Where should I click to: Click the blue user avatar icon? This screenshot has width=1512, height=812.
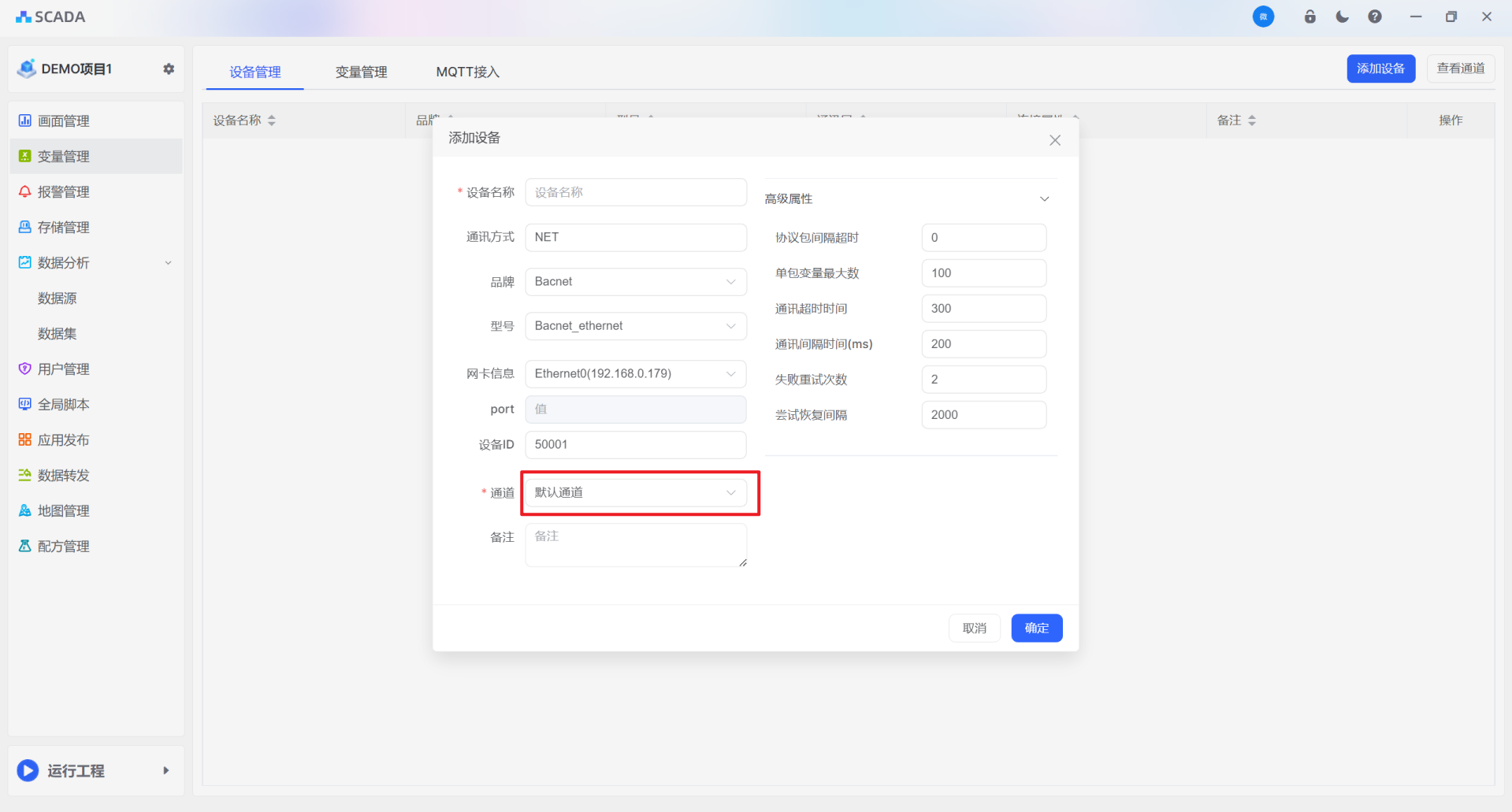pyautogui.click(x=1263, y=17)
